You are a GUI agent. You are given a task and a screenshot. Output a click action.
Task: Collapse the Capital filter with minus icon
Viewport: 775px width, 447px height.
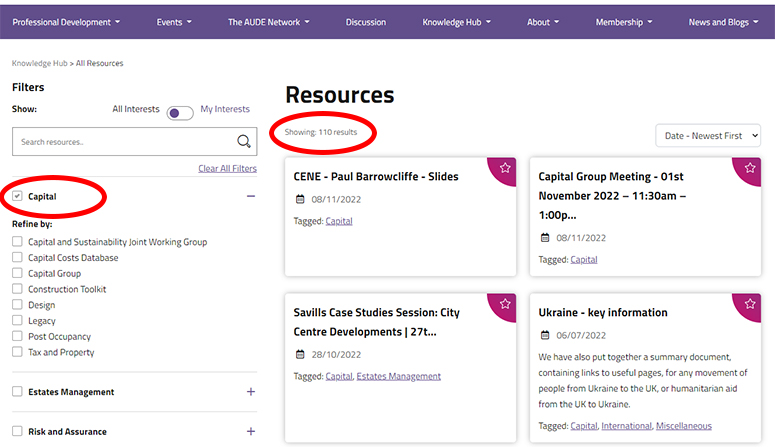point(251,197)
